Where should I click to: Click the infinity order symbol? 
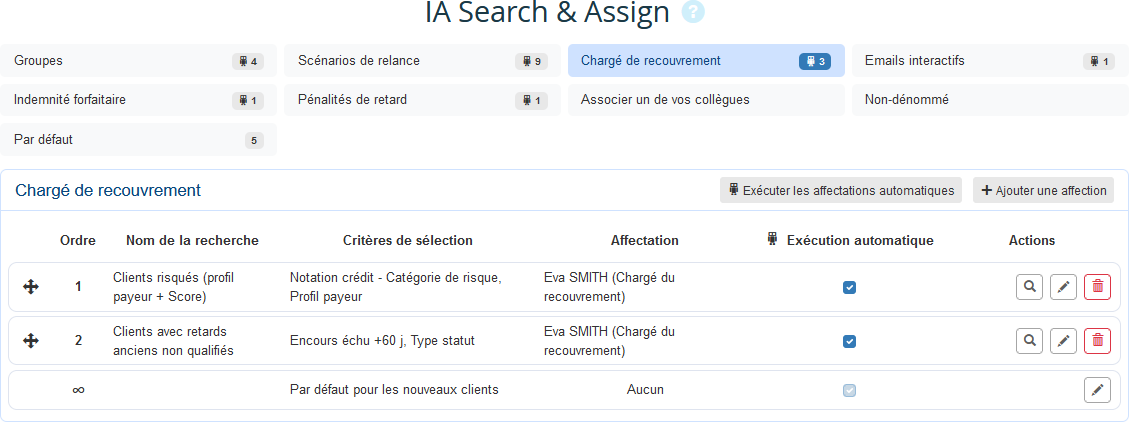pos(78,390)
